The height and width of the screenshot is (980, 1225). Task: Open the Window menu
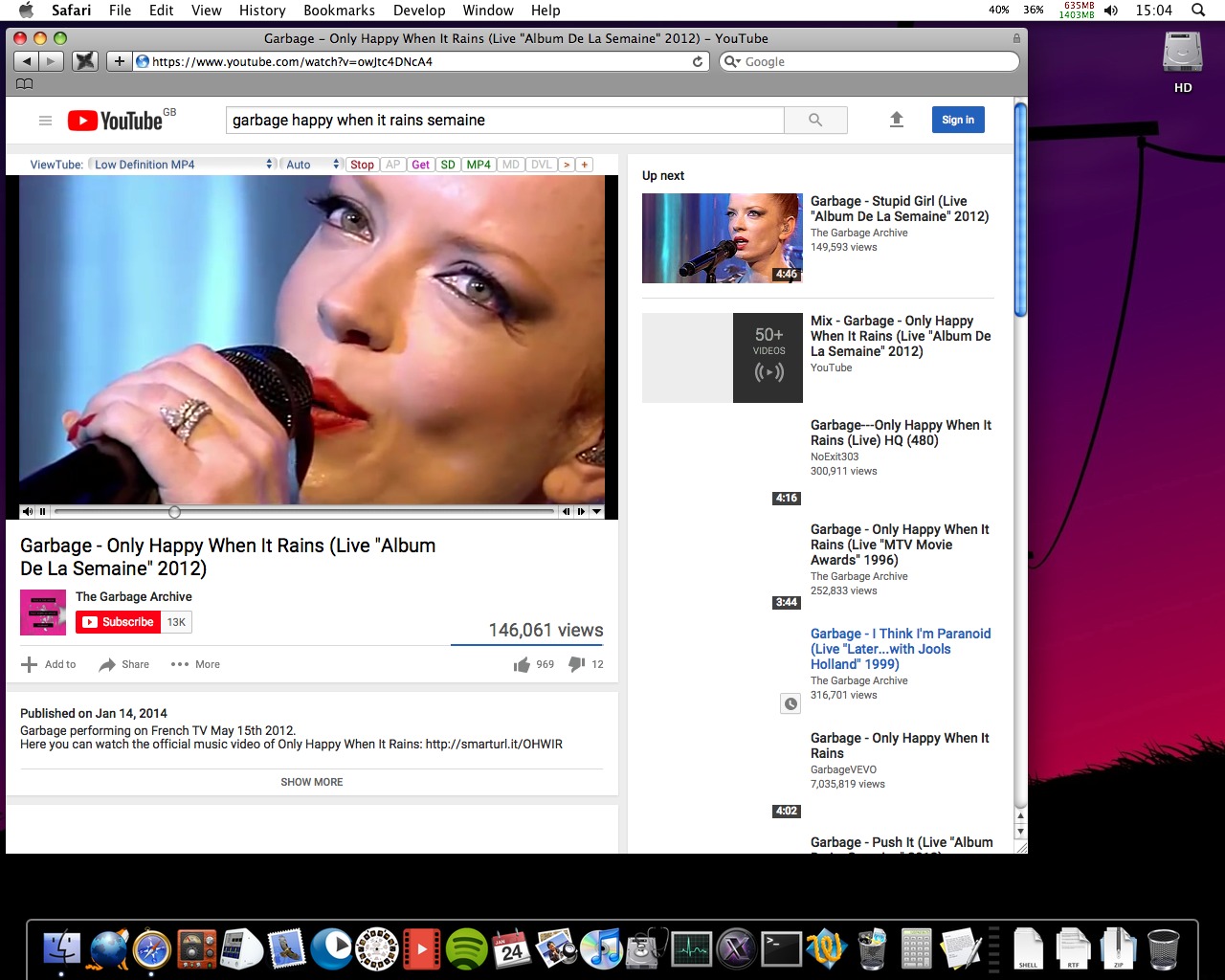point(488,10)
